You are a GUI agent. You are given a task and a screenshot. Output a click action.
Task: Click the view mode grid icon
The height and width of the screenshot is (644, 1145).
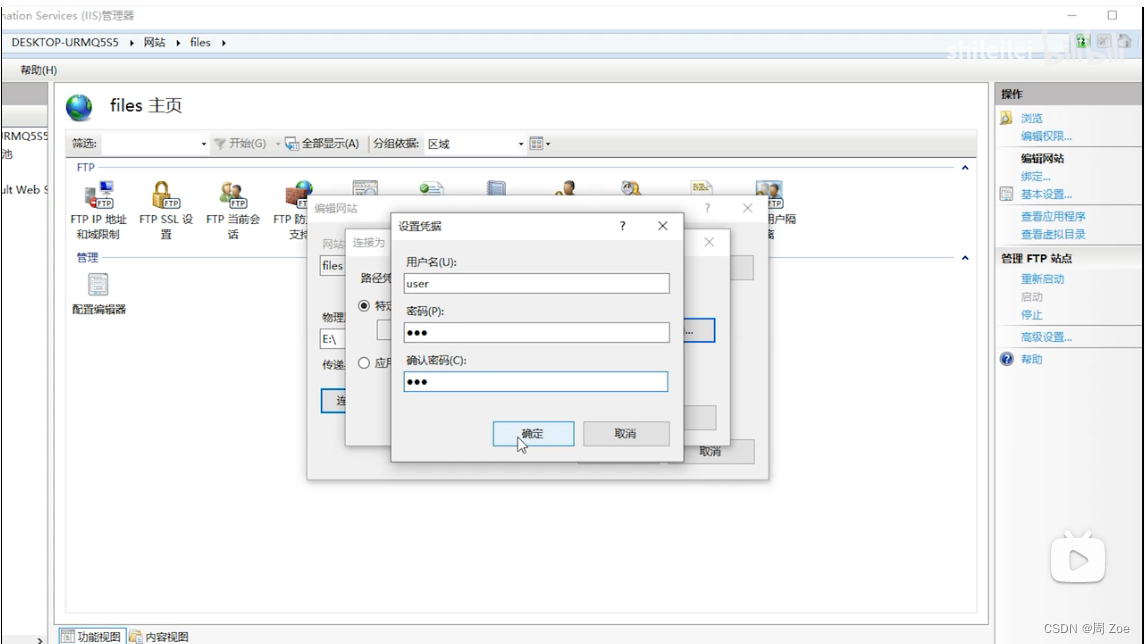[x=537, y=144]
